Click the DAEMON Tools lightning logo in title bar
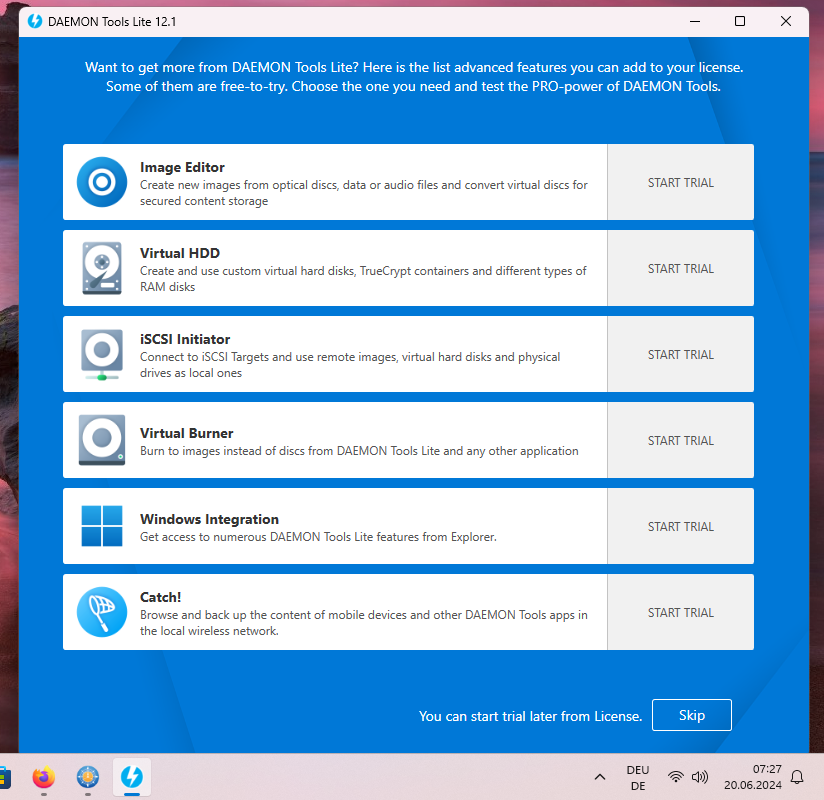 click(35, 22)
